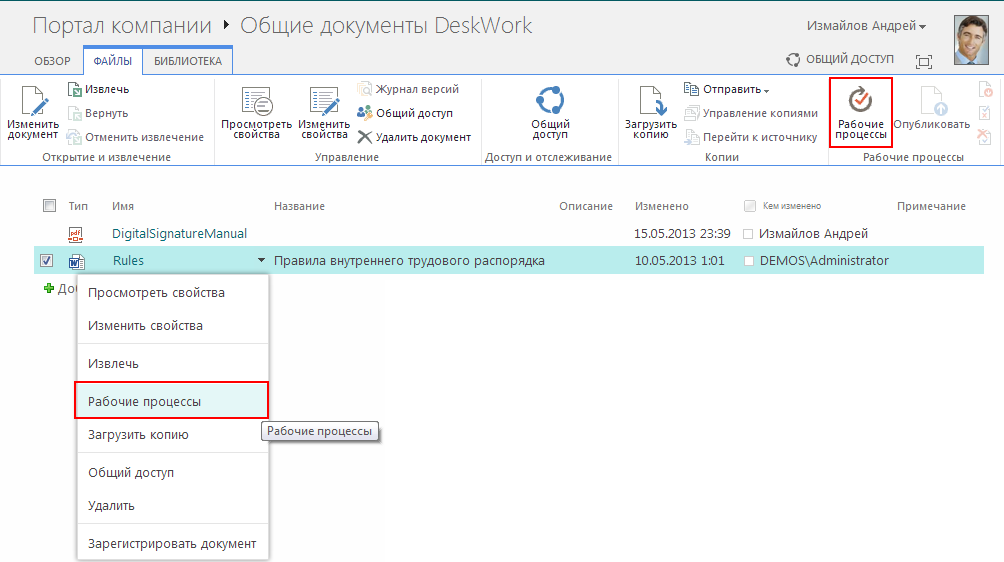Open the Портал компании breadcrumb link
The width and height of the screenshot is (1004, 562).
122,26
